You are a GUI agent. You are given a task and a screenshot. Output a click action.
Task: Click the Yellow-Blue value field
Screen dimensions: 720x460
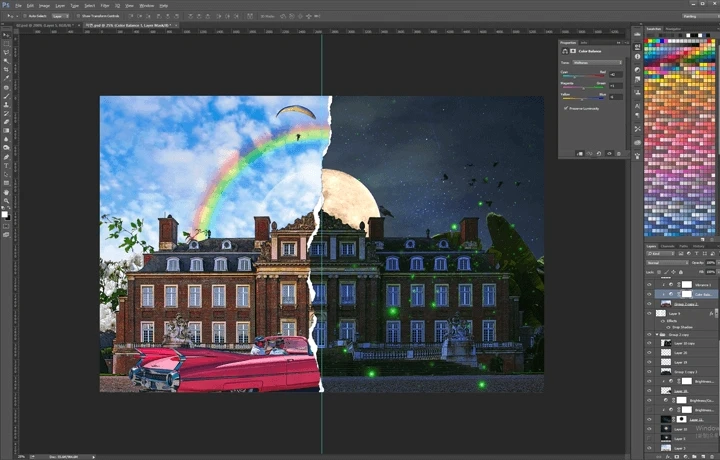coord(616,97)
